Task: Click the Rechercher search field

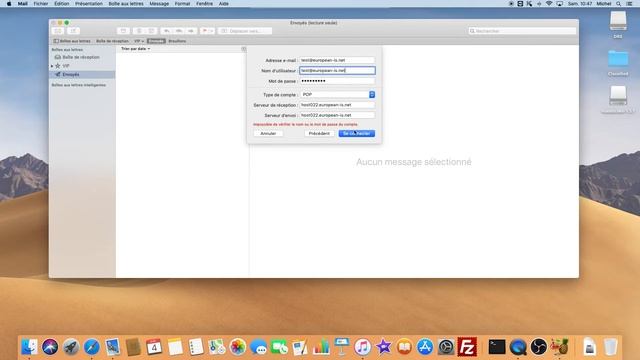Action: (x=522, y=31)
